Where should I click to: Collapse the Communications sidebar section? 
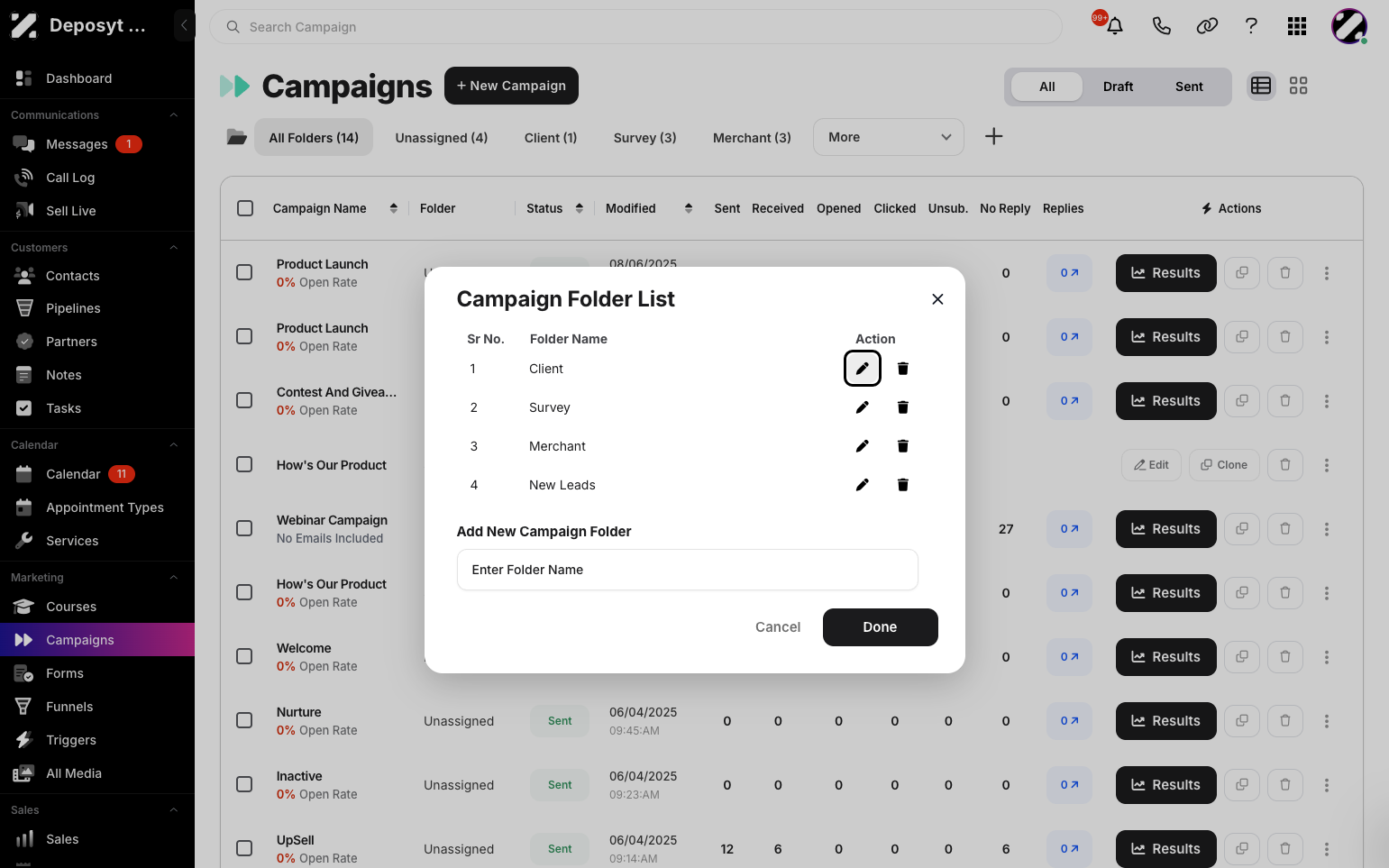click(174, 115)
